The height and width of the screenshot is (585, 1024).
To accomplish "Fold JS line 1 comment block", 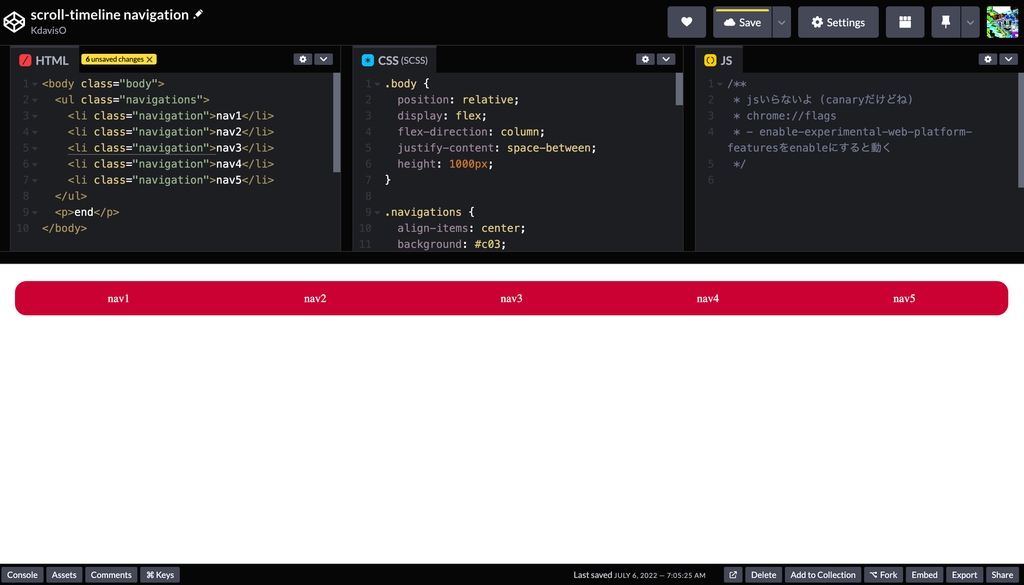I will 720,84.
